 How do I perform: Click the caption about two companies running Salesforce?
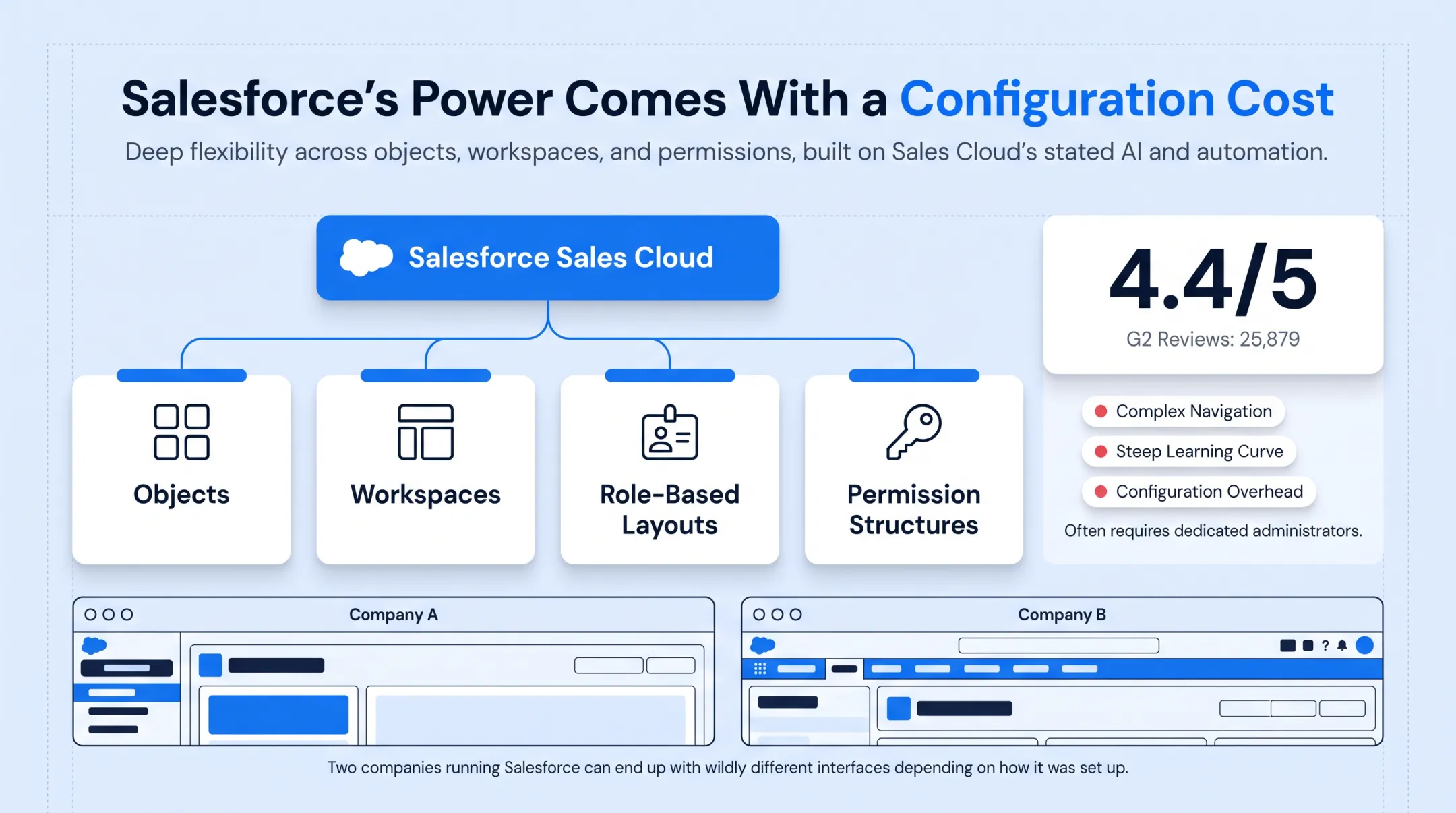[x=727, y=767]
